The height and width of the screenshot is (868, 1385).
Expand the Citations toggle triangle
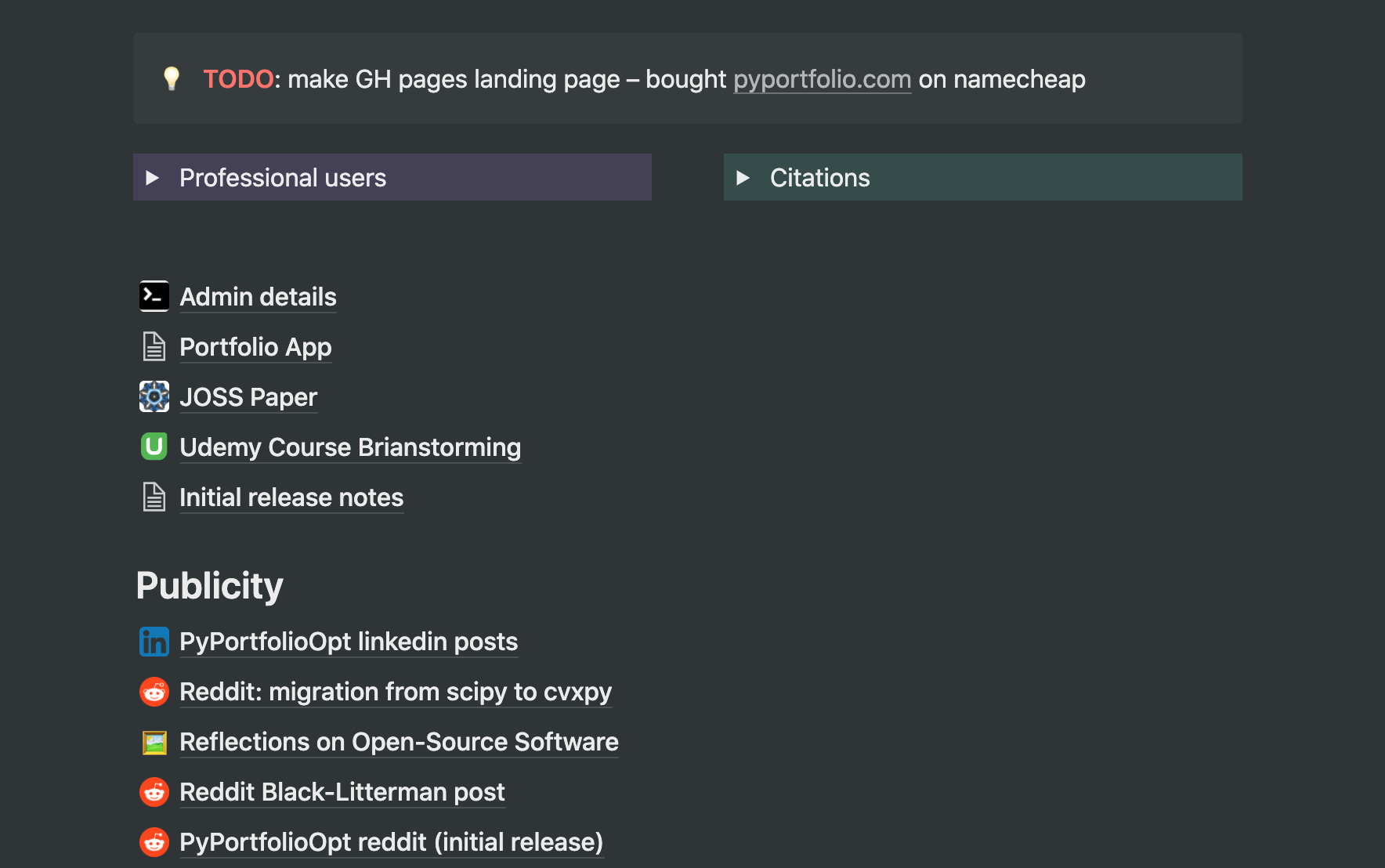(743, 178)
